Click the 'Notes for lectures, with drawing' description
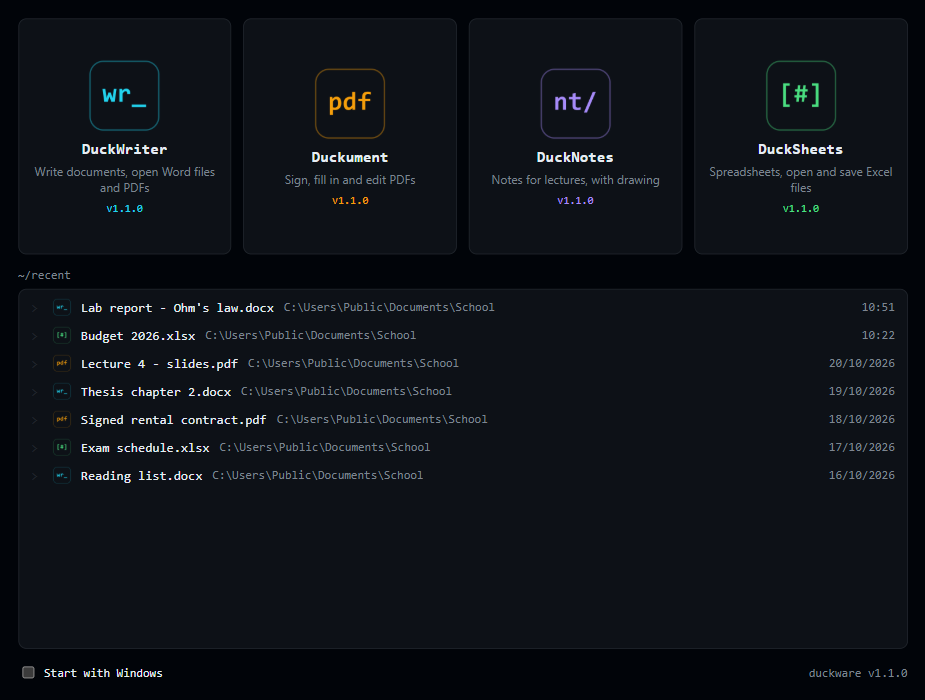 tap(575, 180)
